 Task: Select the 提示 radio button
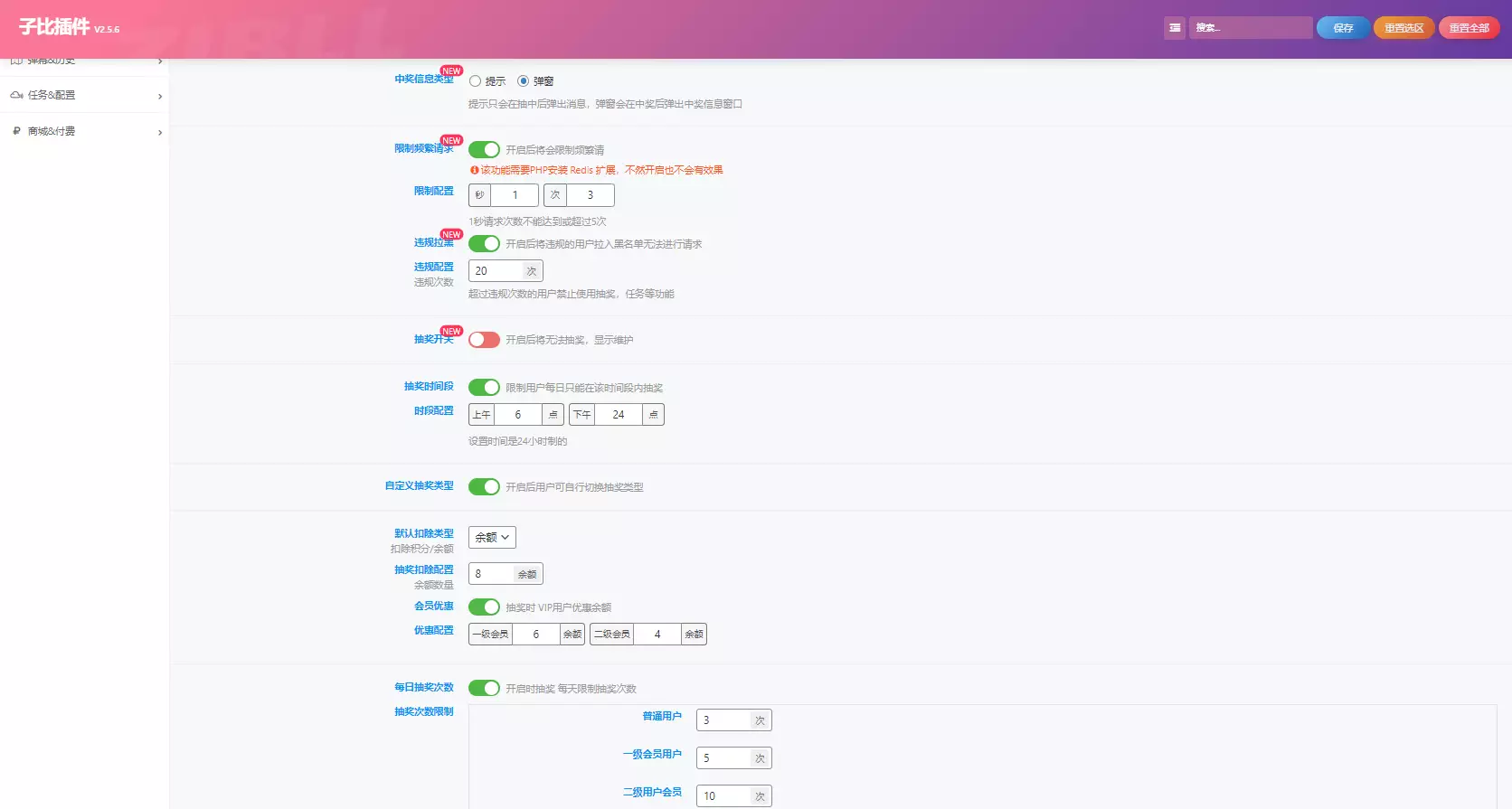pos(475,81)
